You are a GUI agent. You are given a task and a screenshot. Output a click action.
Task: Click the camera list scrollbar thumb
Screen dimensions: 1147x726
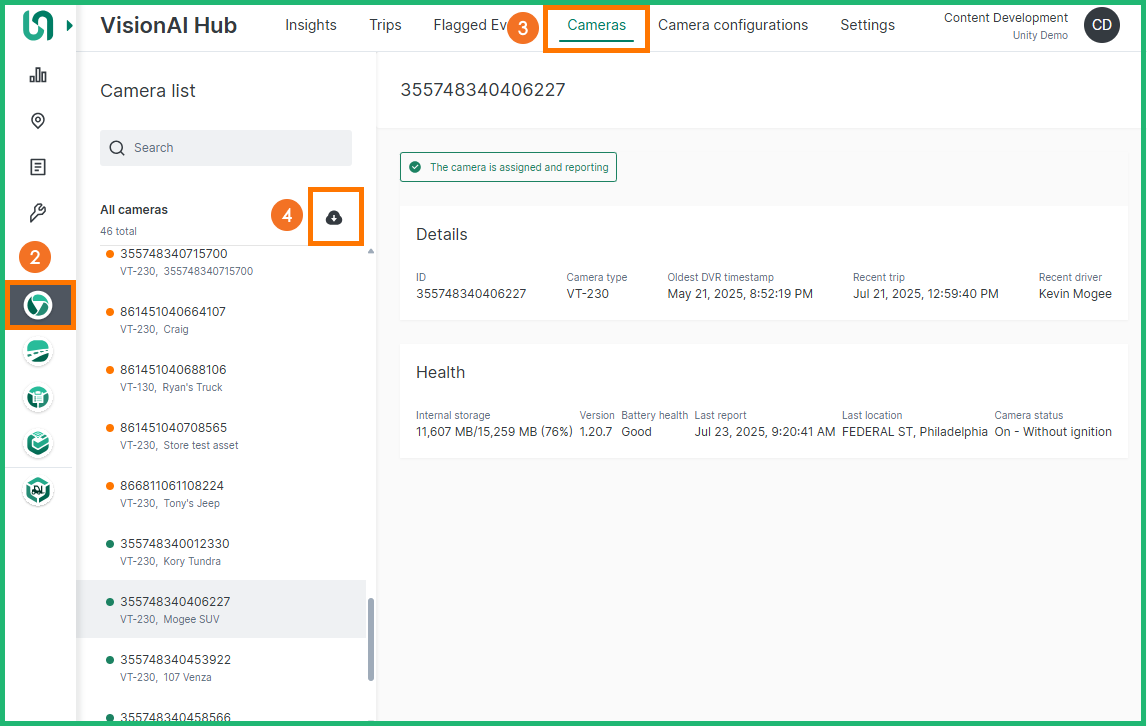tap(371, 640)
